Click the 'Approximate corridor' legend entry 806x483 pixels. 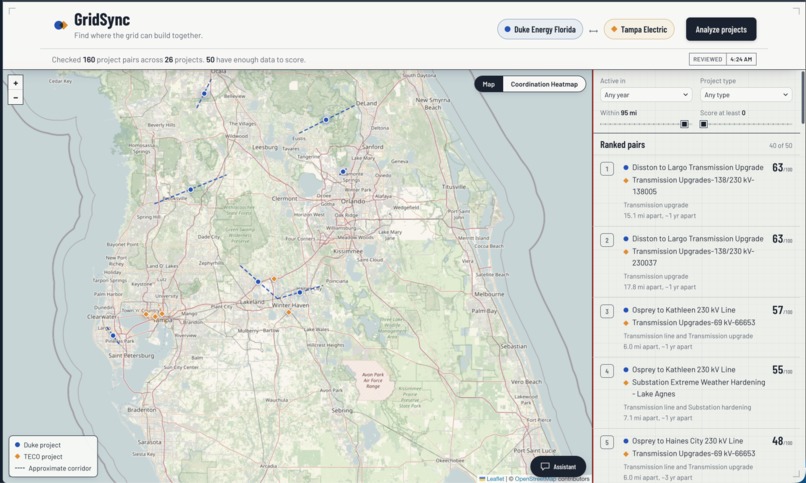[x=53, y=468]
